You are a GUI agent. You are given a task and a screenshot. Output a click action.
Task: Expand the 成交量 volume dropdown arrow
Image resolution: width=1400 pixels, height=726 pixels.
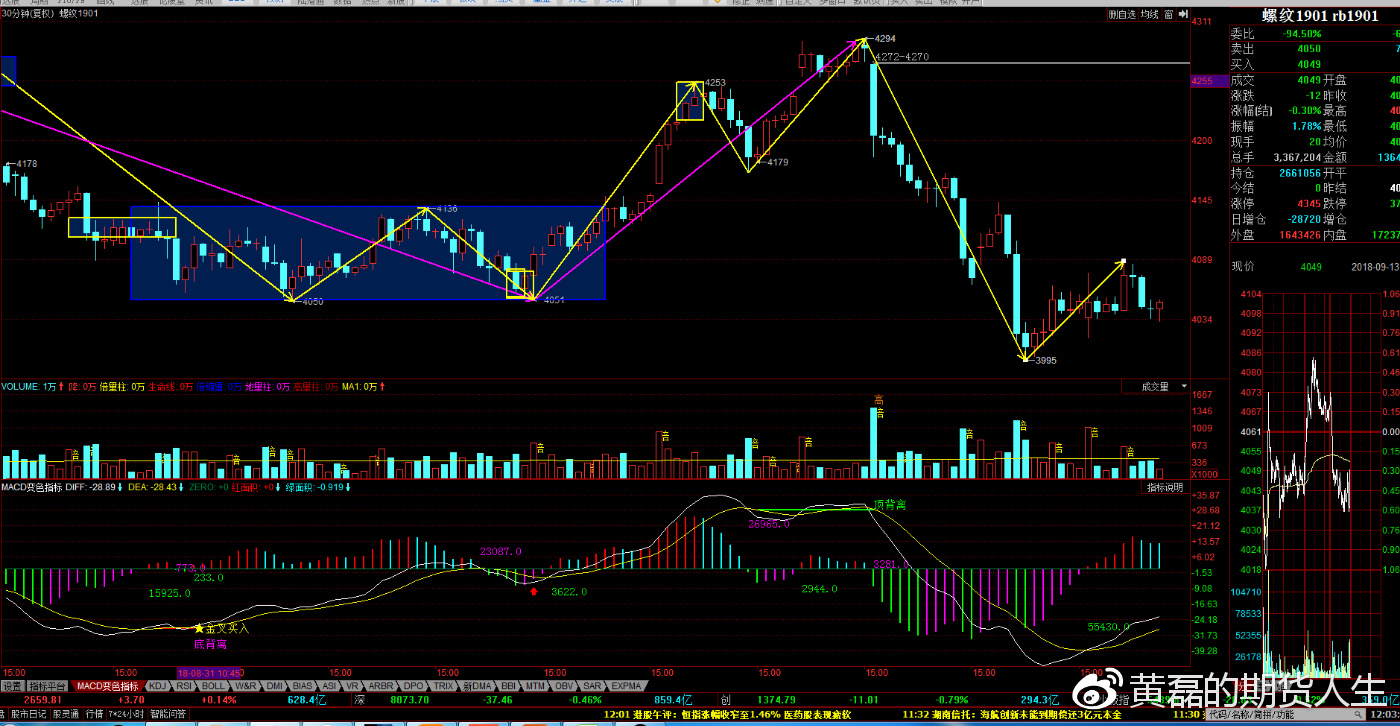pos(1184,386)
